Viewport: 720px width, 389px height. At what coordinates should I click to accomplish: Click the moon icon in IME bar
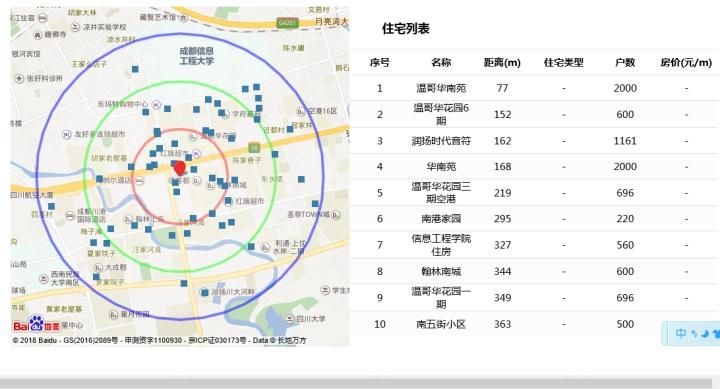point(705,333)
